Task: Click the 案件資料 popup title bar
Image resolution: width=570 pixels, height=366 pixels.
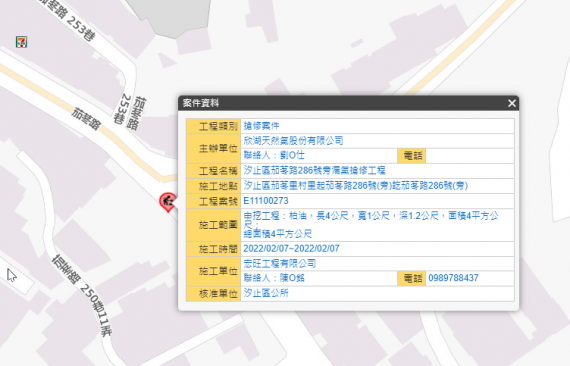Action: [348, 103]
